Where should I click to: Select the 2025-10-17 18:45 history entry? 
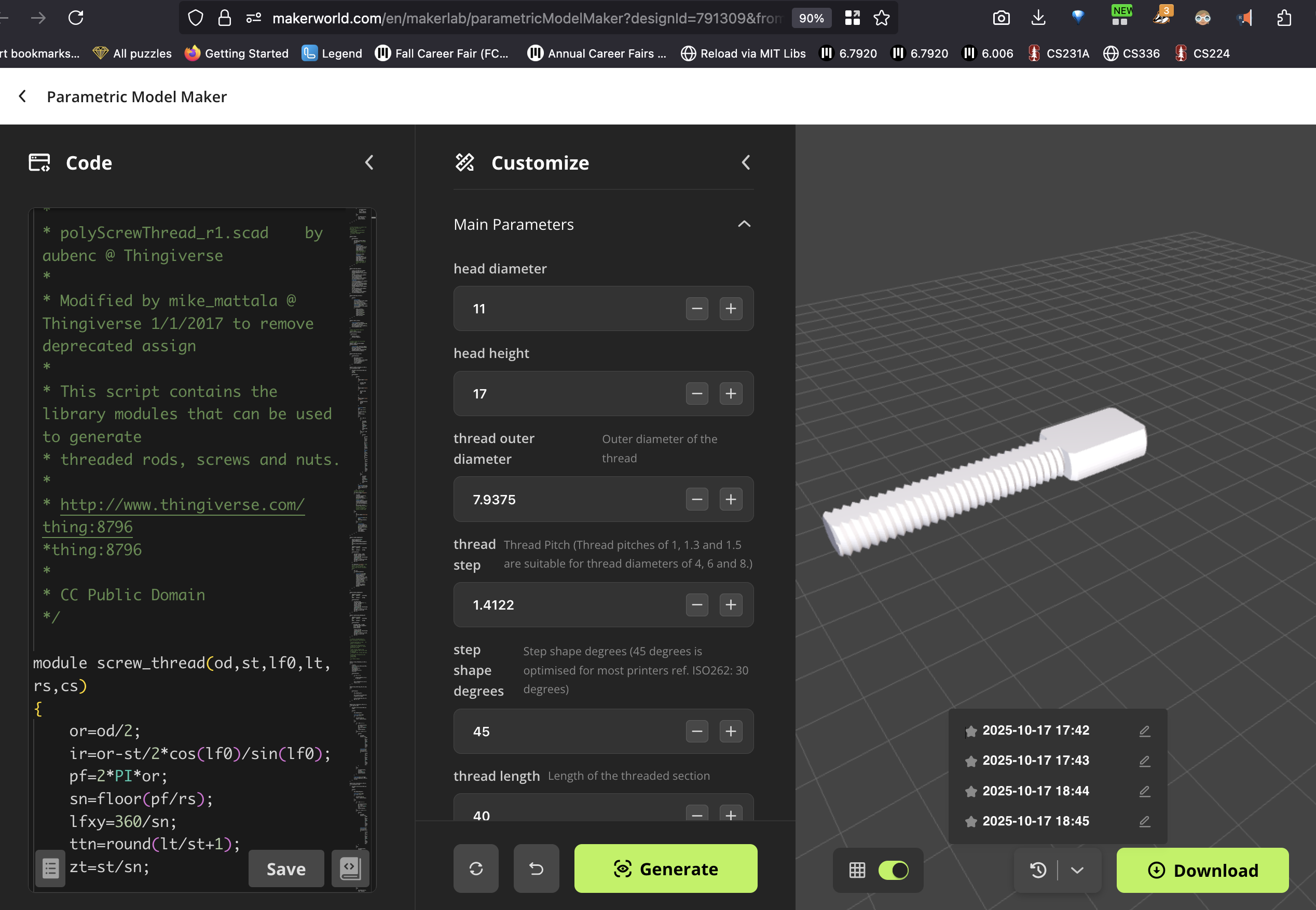[x=1035, y=821]
